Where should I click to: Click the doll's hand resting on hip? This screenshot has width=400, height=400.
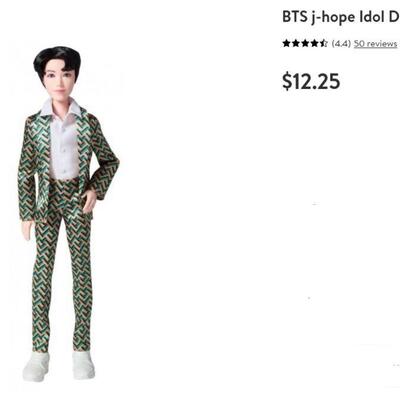[89, 201]
